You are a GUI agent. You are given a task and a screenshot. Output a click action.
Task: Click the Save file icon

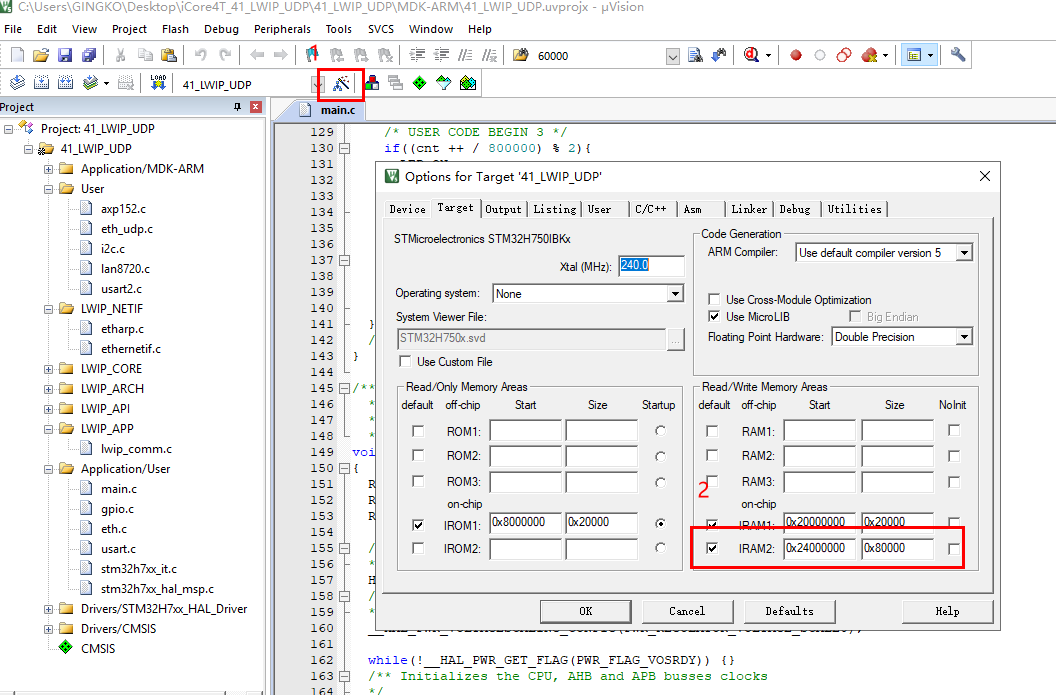click(65, 56)
